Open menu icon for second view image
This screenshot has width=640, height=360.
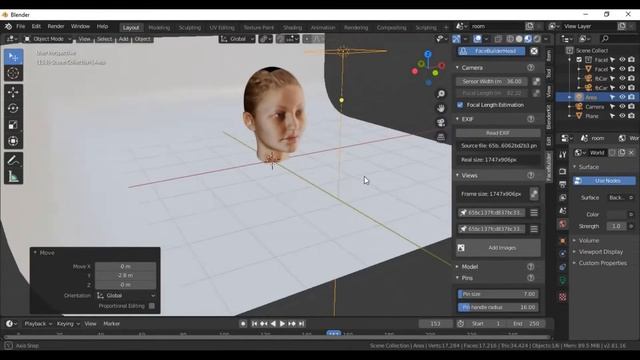(534, 229)
